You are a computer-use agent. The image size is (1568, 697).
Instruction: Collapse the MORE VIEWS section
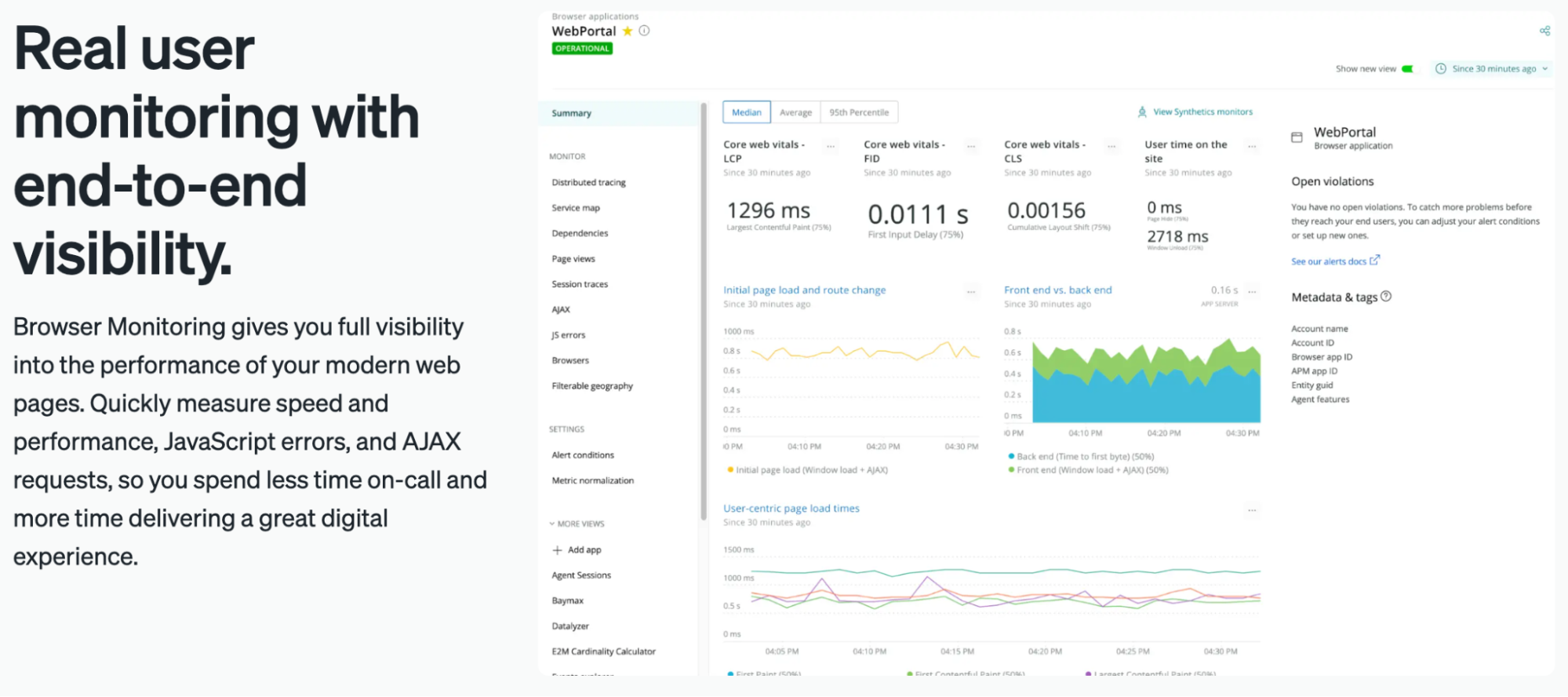(x=577, y=524)
